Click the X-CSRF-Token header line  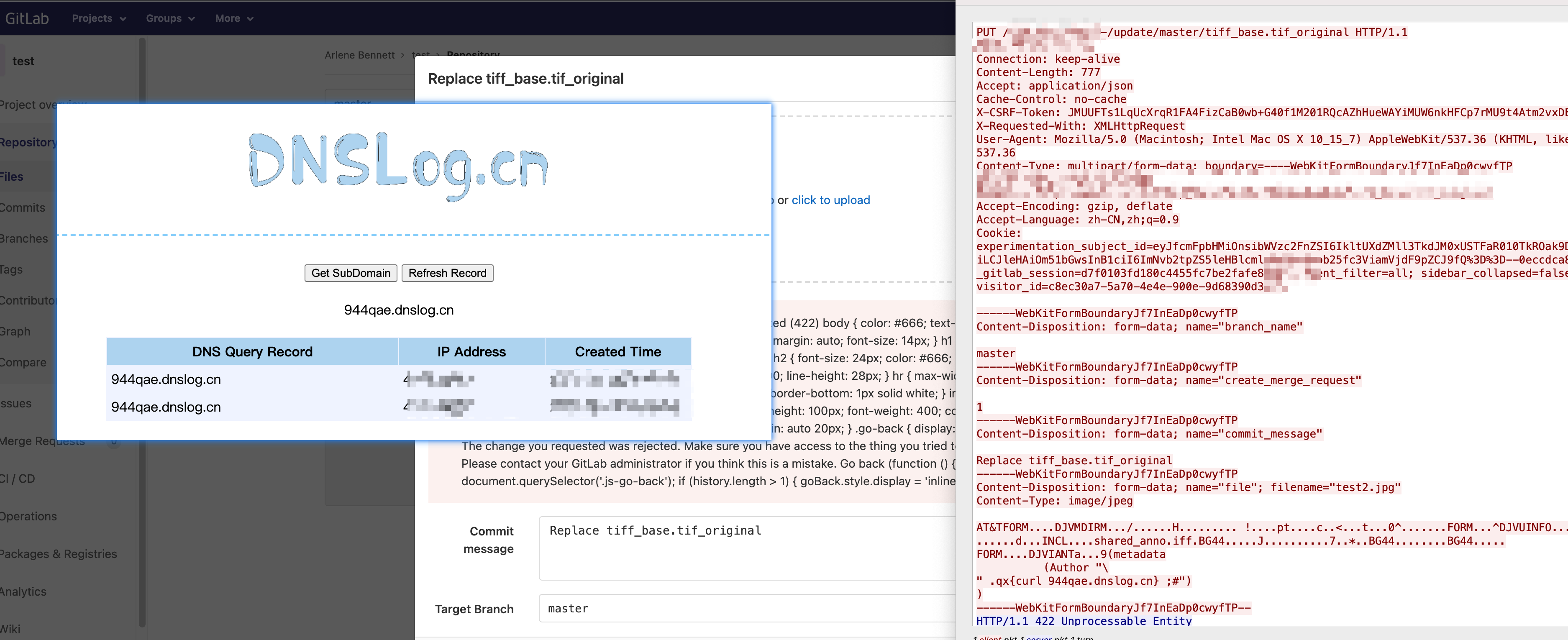[1271, 113]
